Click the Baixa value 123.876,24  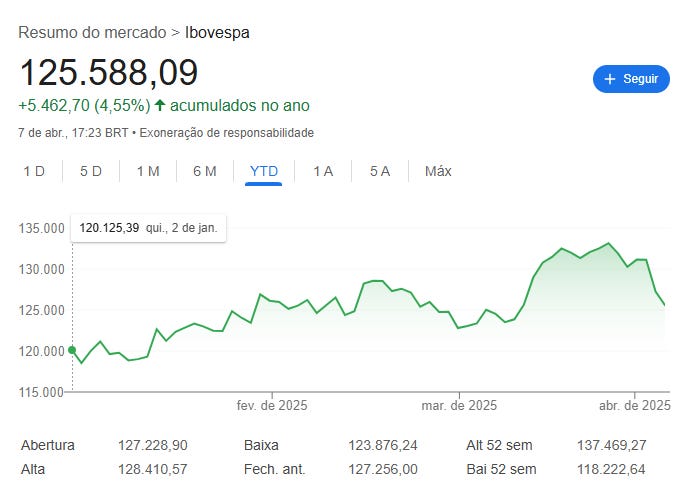[x=383, y=445]
